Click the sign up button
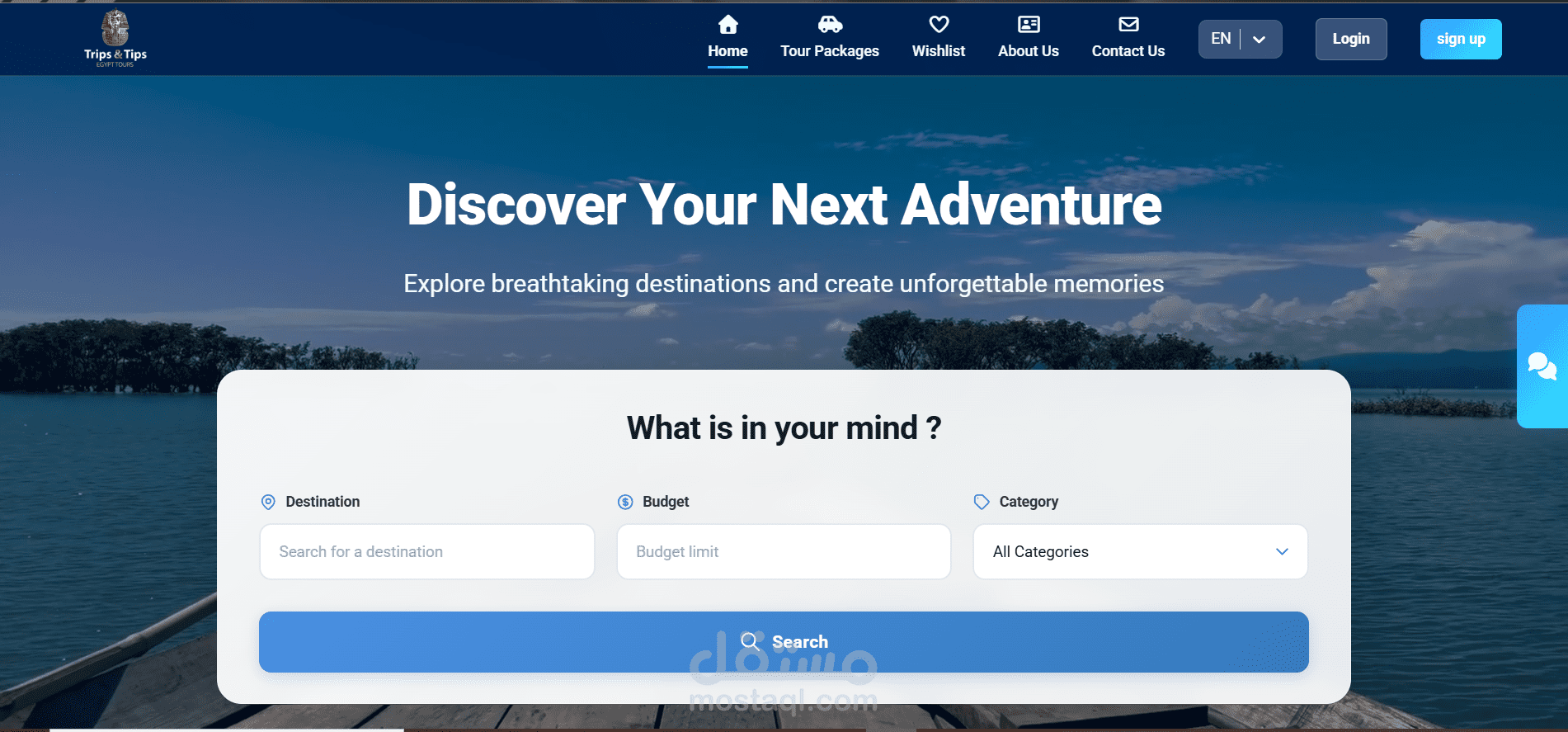The image size is (1568, 732). click(1461, 39)
